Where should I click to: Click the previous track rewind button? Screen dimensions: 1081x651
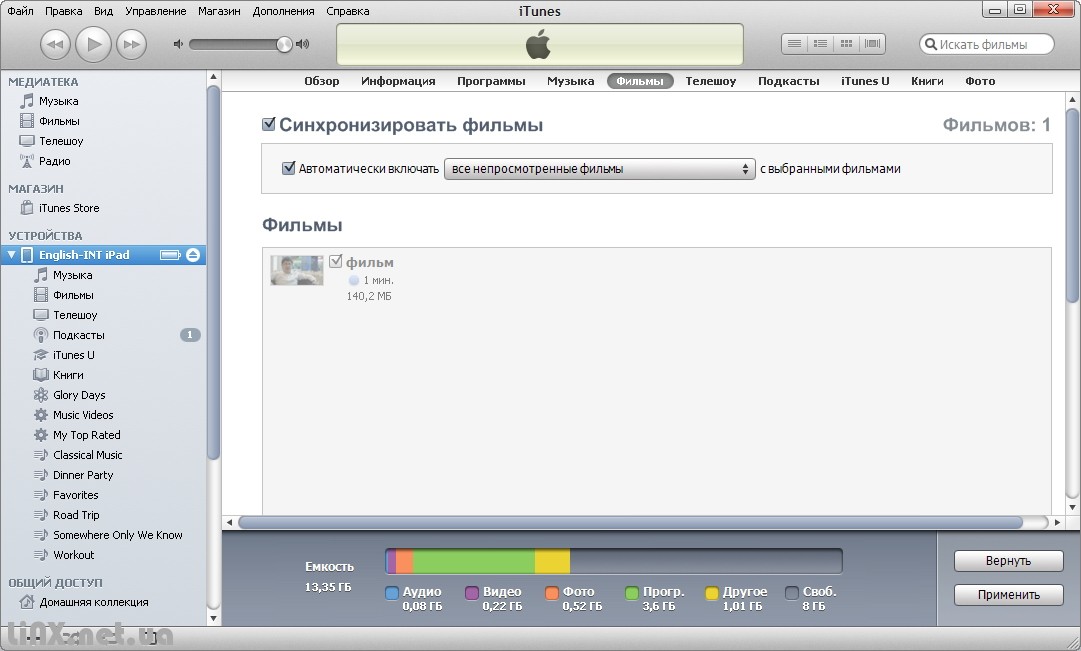(55, 45)
